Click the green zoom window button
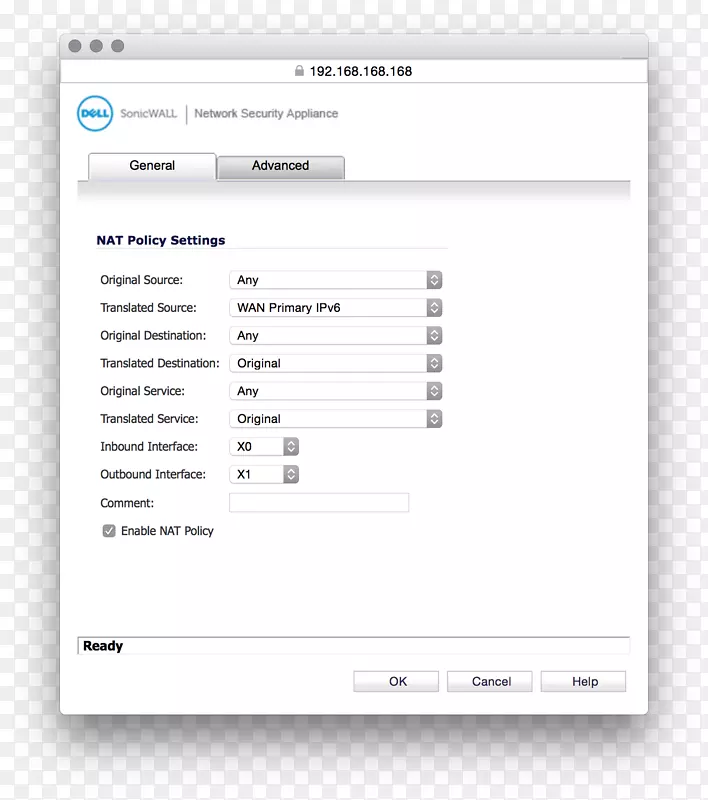708x800 pixels. (117, 46)
